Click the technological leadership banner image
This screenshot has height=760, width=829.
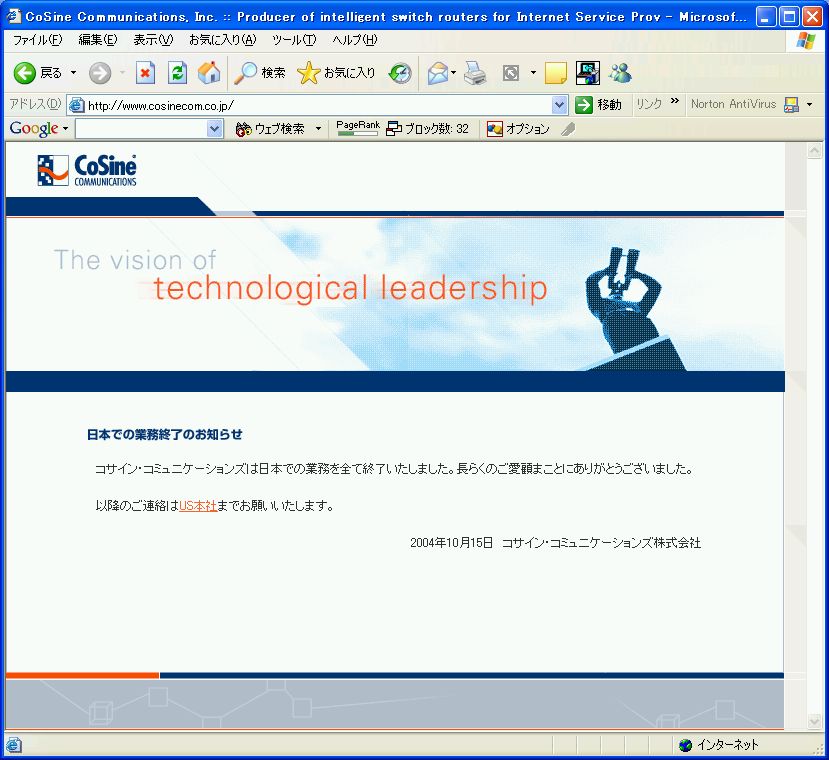(395, 294)
